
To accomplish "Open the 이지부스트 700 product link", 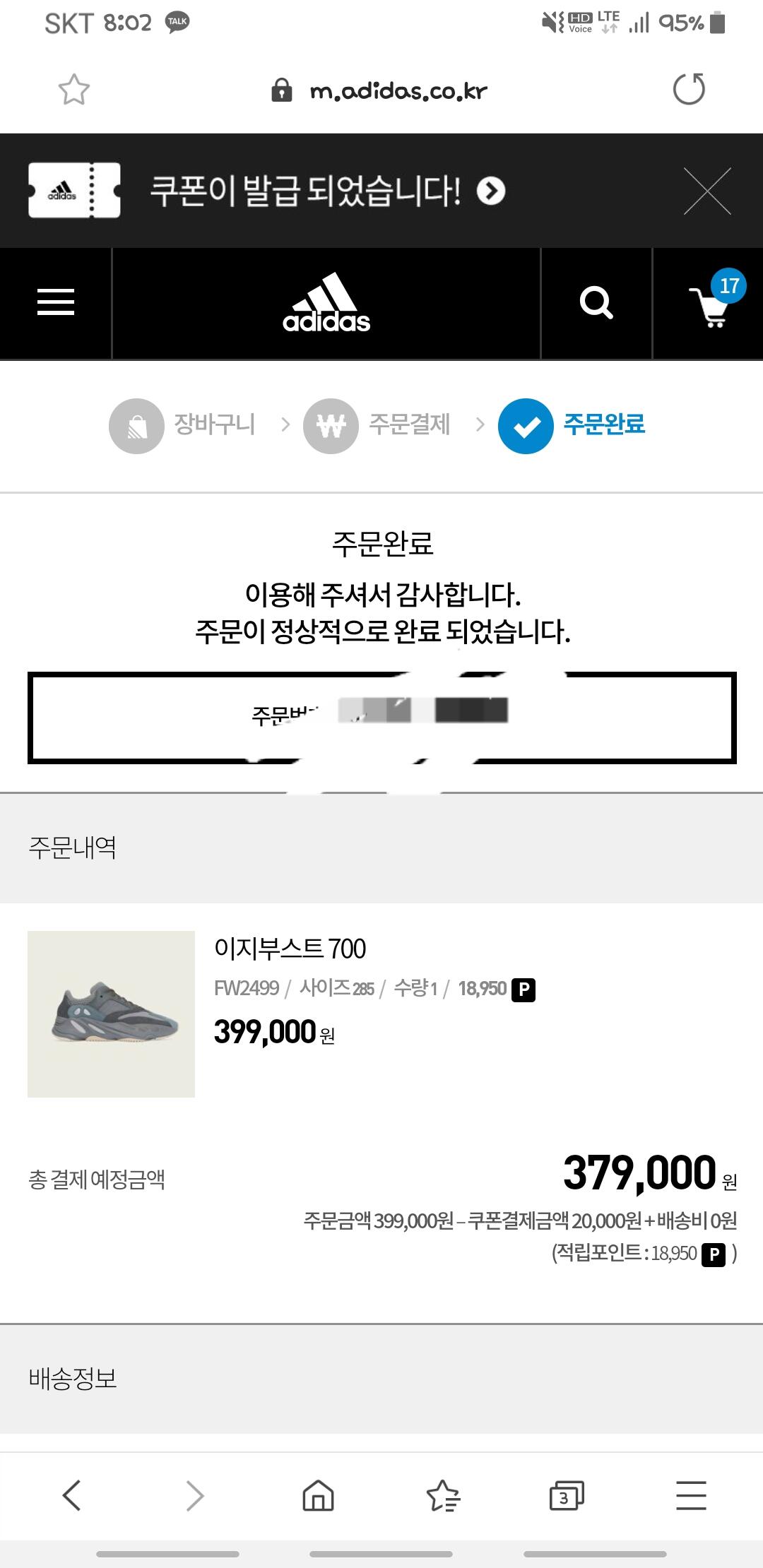I will click(290, 949).
